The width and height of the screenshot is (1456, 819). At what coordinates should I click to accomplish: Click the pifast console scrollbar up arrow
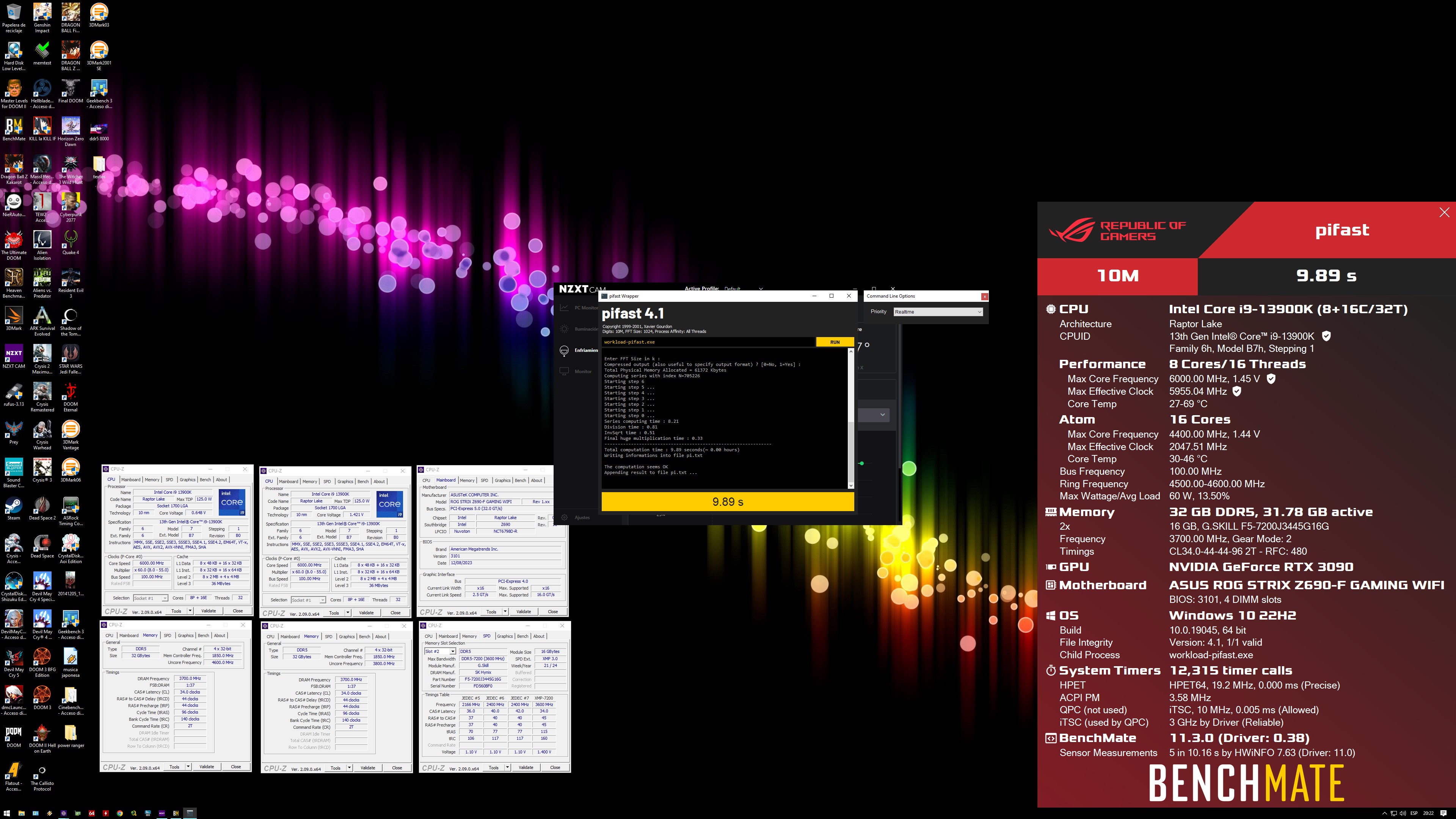pos(850,351)
